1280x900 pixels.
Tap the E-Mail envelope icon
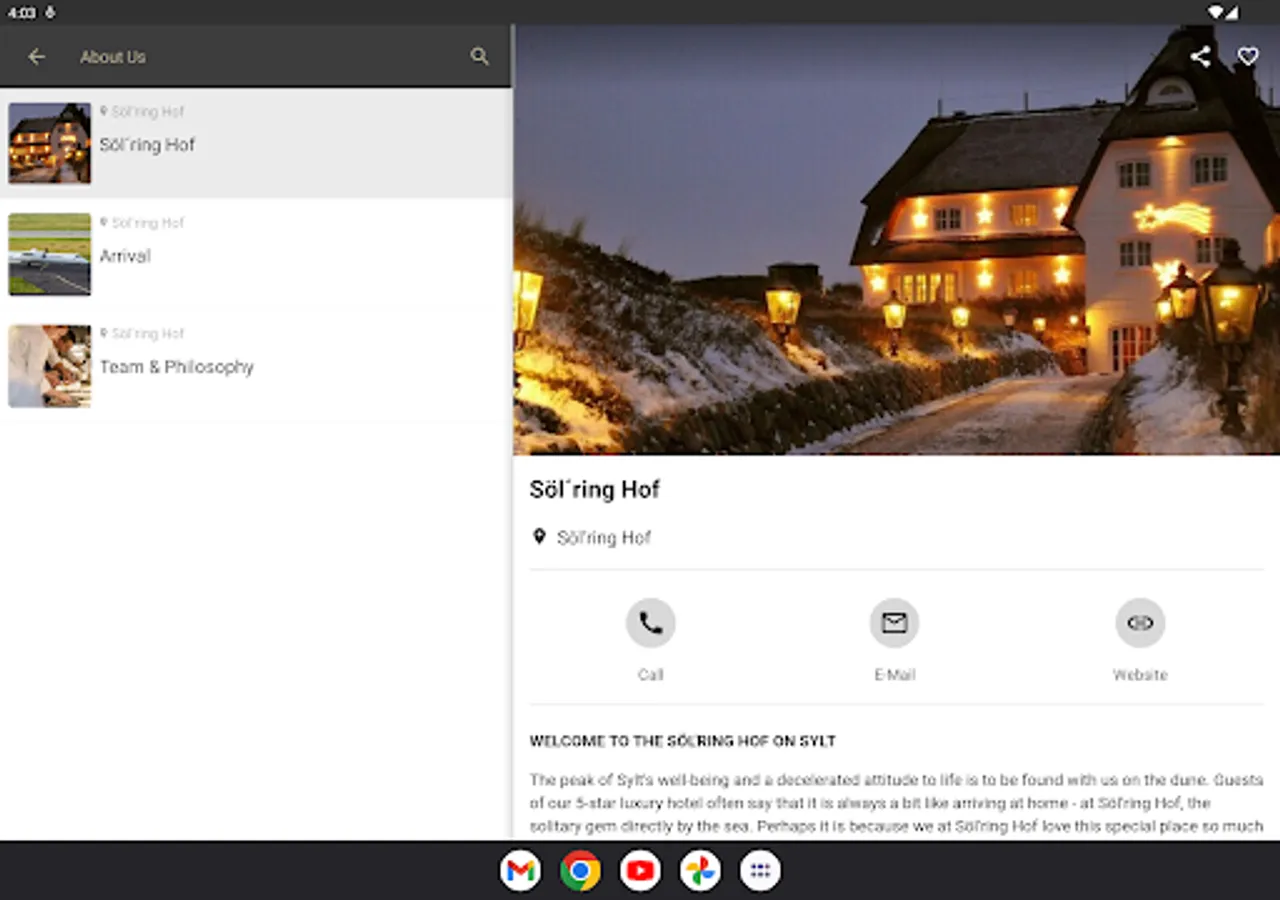coord(895,623)
